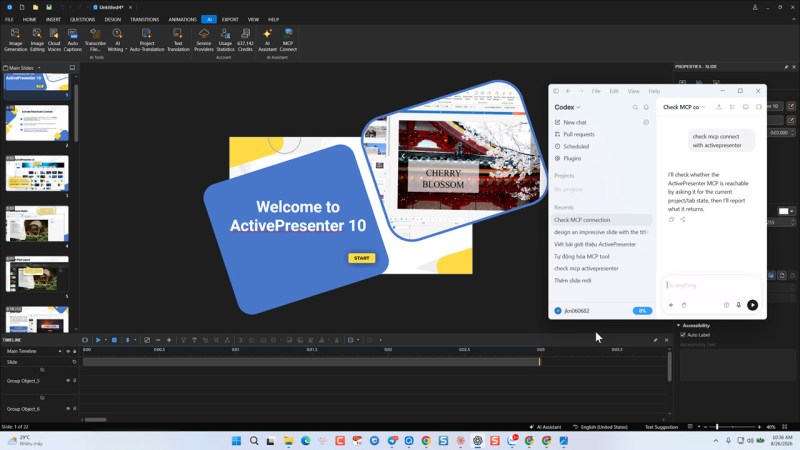Launch Auto Captions tool
800x450 pixels.
pyautogui.click(x=72, y=39)
